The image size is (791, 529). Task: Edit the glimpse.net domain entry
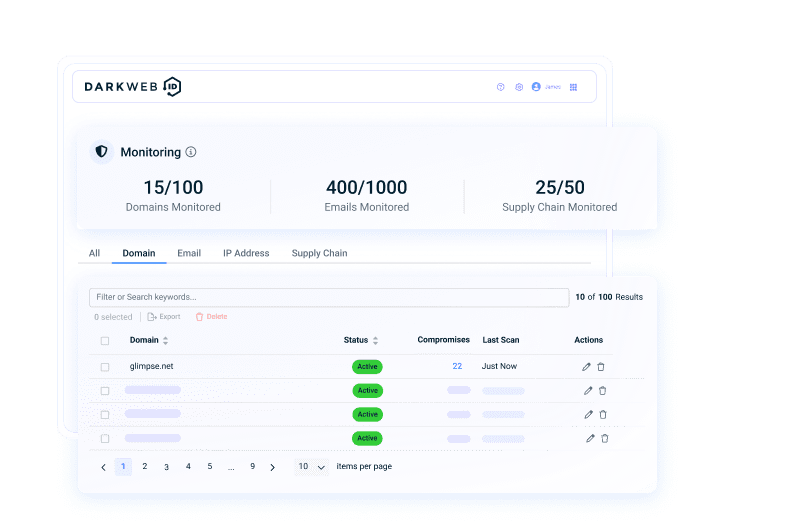tap(586, 367)
